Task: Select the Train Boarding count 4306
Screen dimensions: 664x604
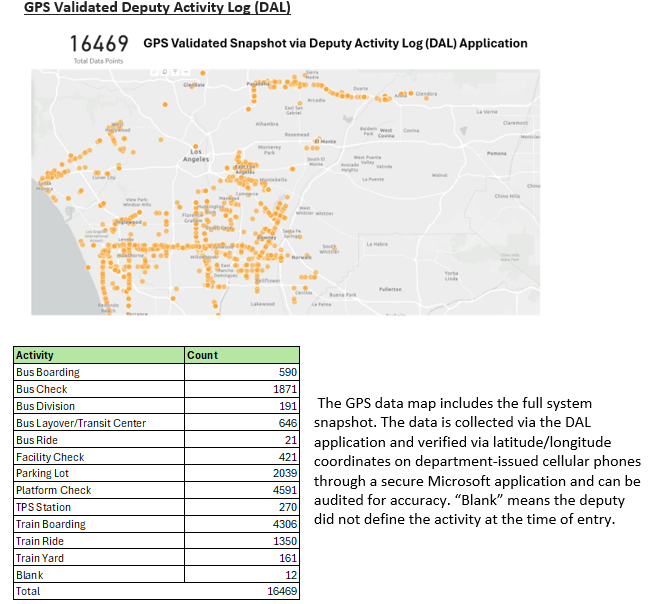Action: coord(287,524)
